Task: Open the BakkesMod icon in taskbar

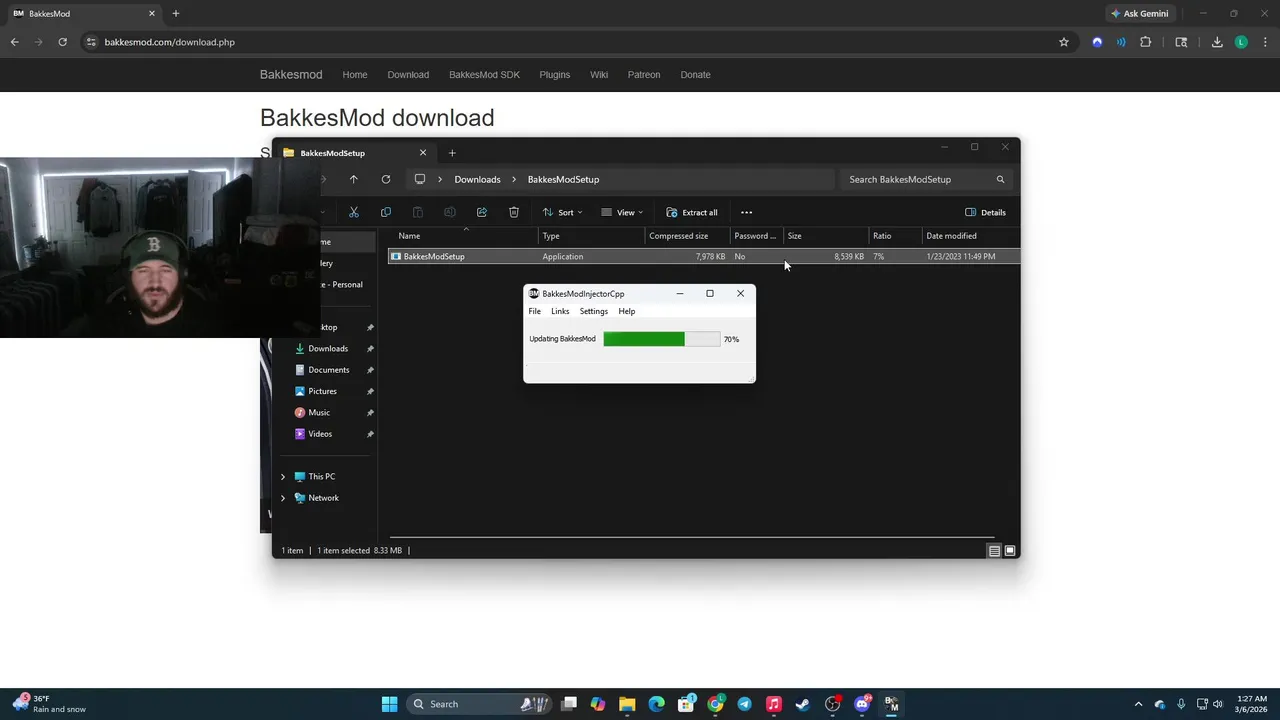Action: [x=891, y=704]
